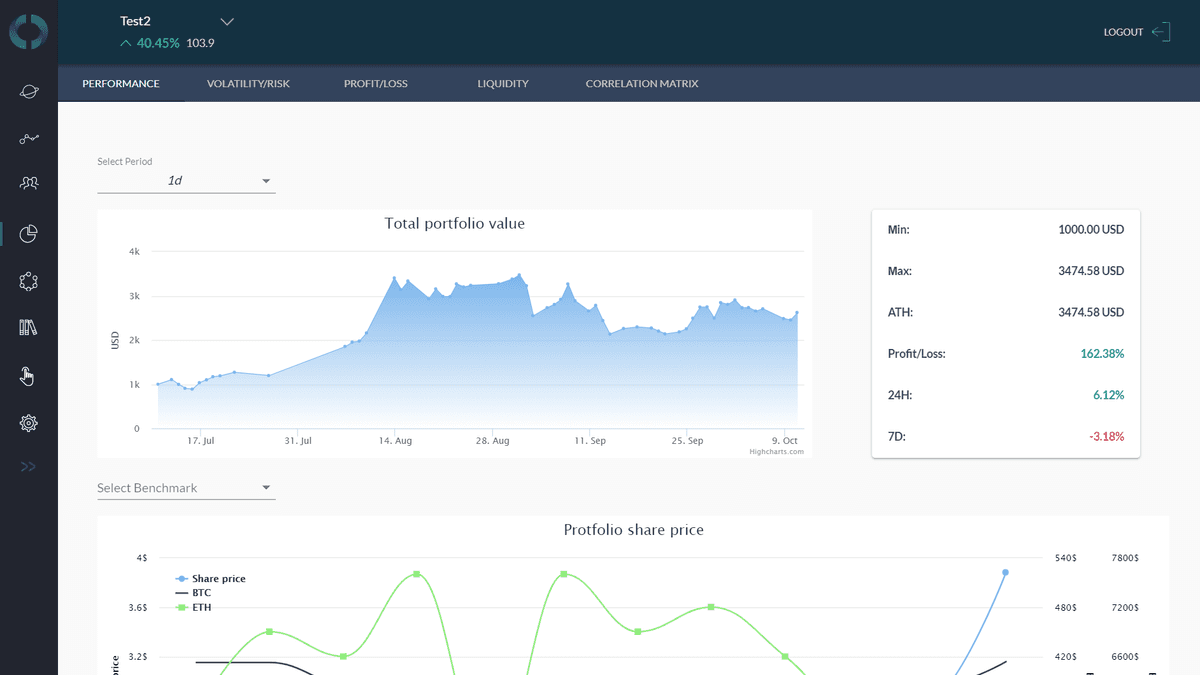Click the community/users icon in sidebar
The image size is (1200, 675).
29,183
